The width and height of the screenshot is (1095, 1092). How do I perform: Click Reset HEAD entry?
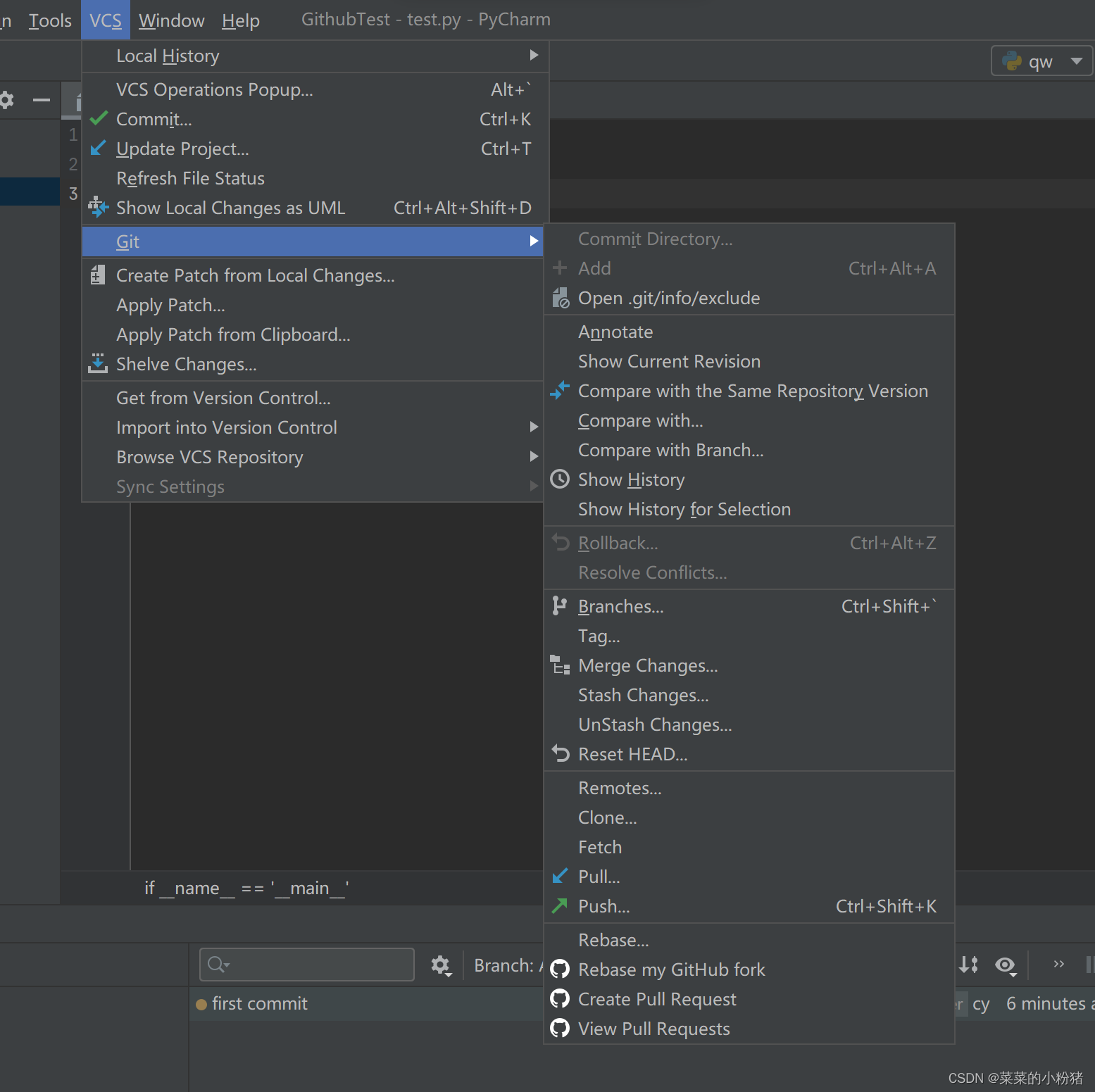(x=749, y=754)
